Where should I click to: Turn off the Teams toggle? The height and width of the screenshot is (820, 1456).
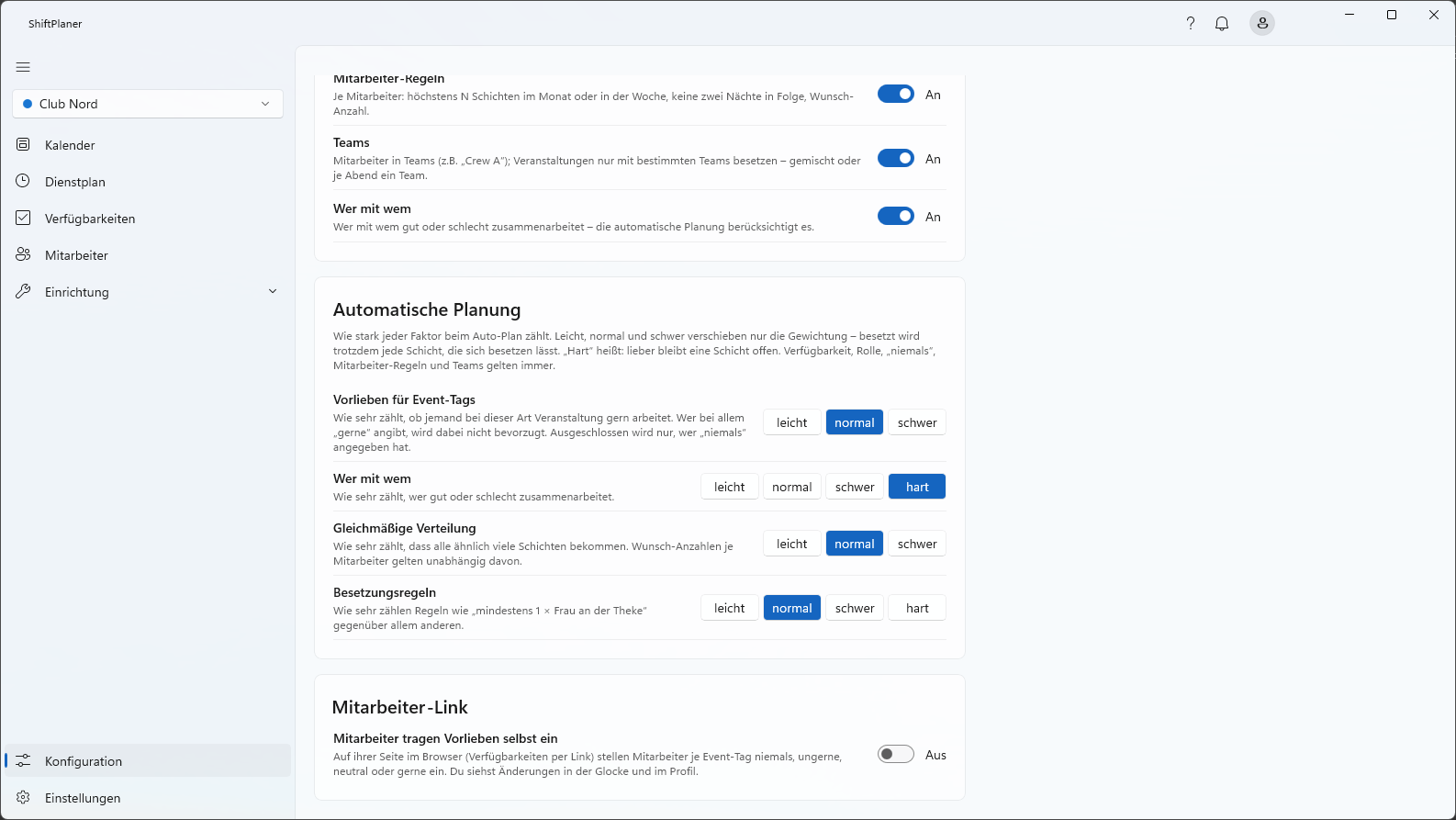[x=896, y=158]
